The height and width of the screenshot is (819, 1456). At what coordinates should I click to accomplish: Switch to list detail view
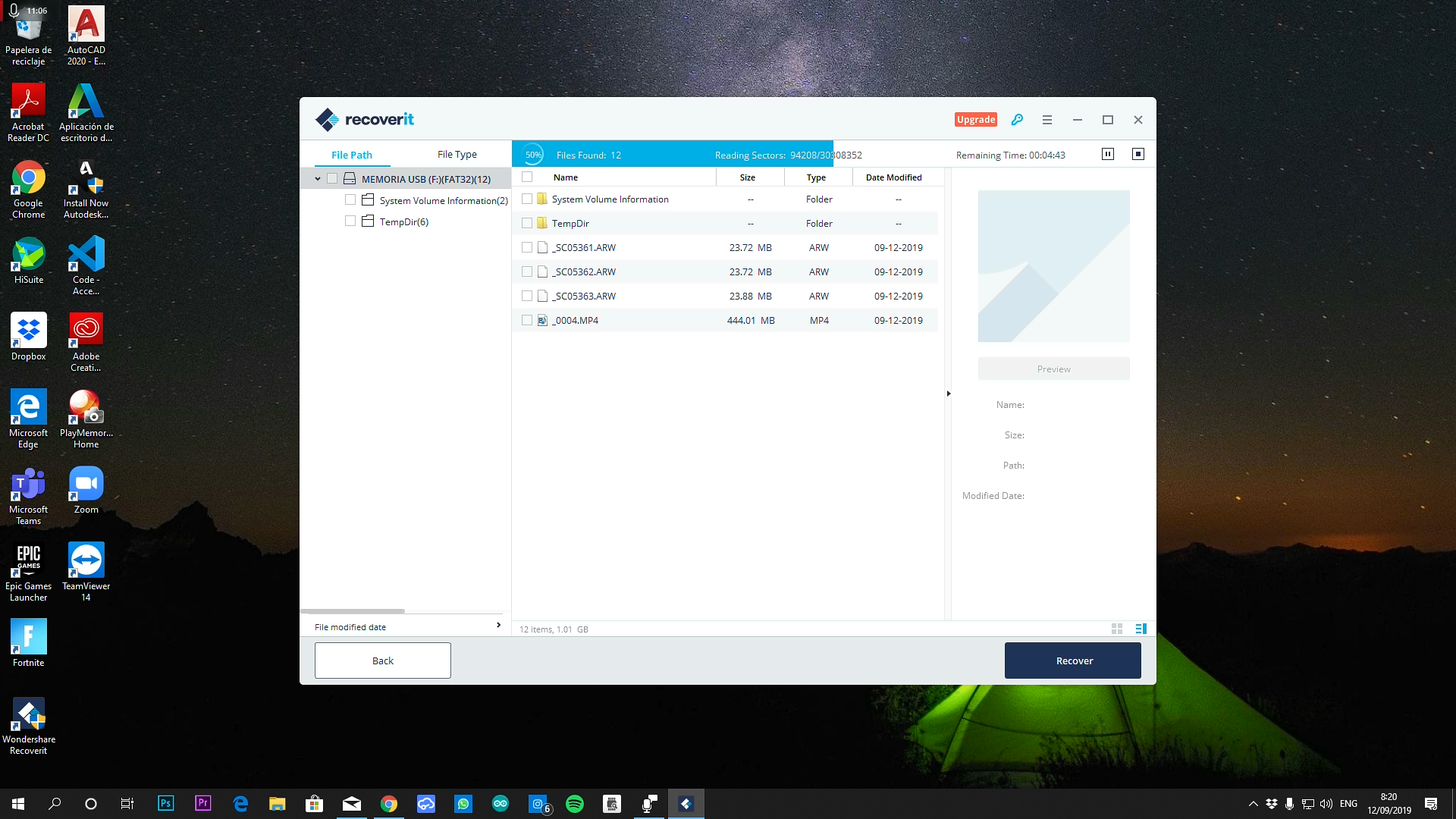tap(1141, 629)
